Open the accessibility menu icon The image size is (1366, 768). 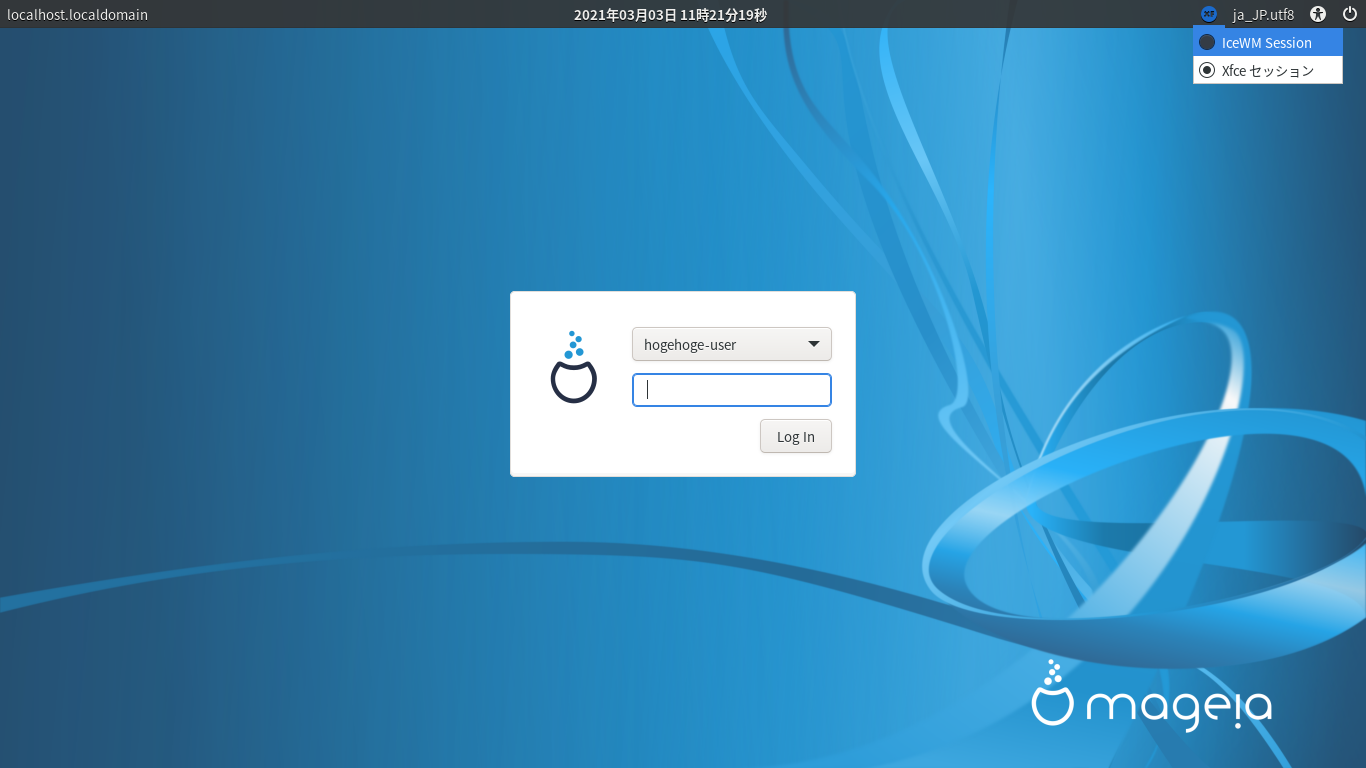(x=1318, y=14)
